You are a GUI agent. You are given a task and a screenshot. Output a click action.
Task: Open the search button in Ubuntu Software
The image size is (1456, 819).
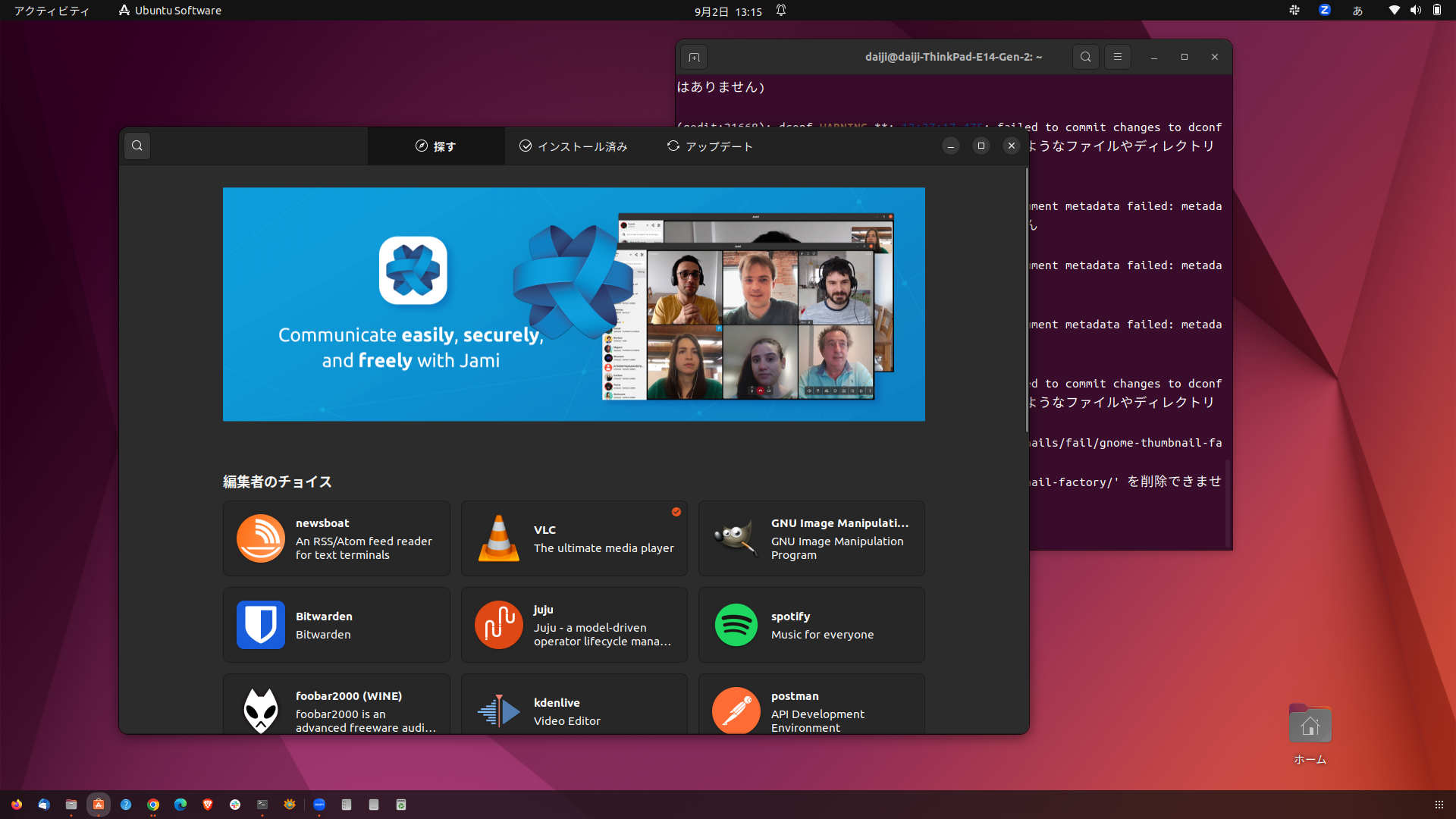(137, 146)
